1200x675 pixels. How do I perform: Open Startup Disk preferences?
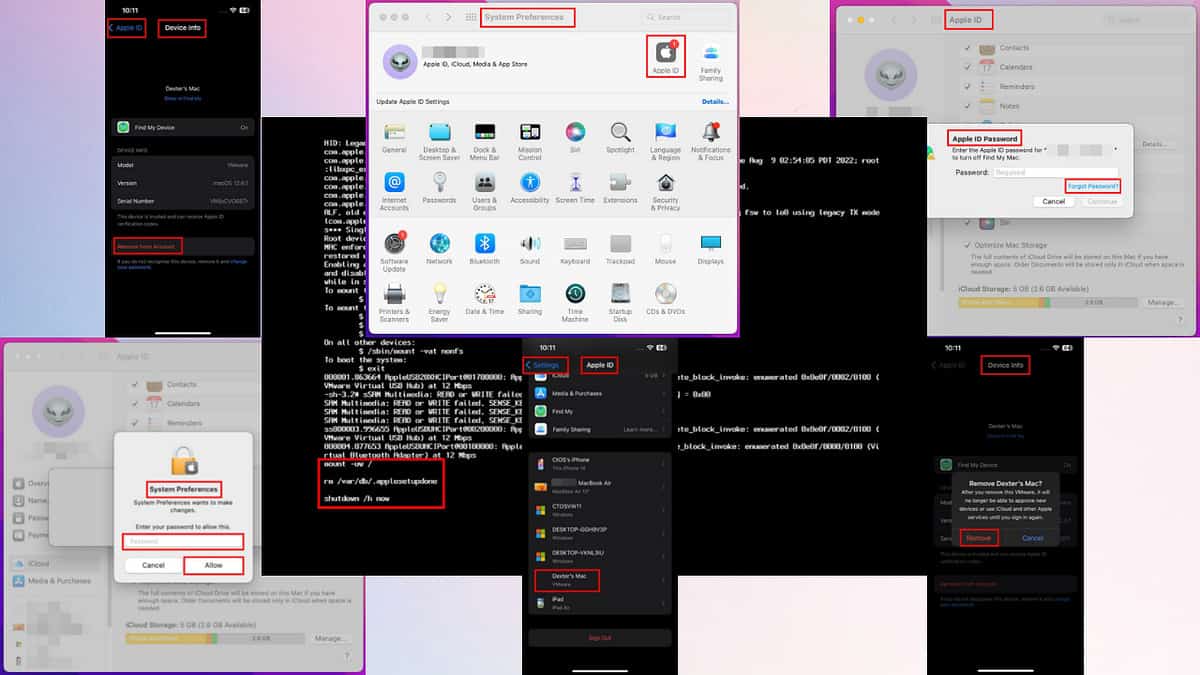point(620,303)
